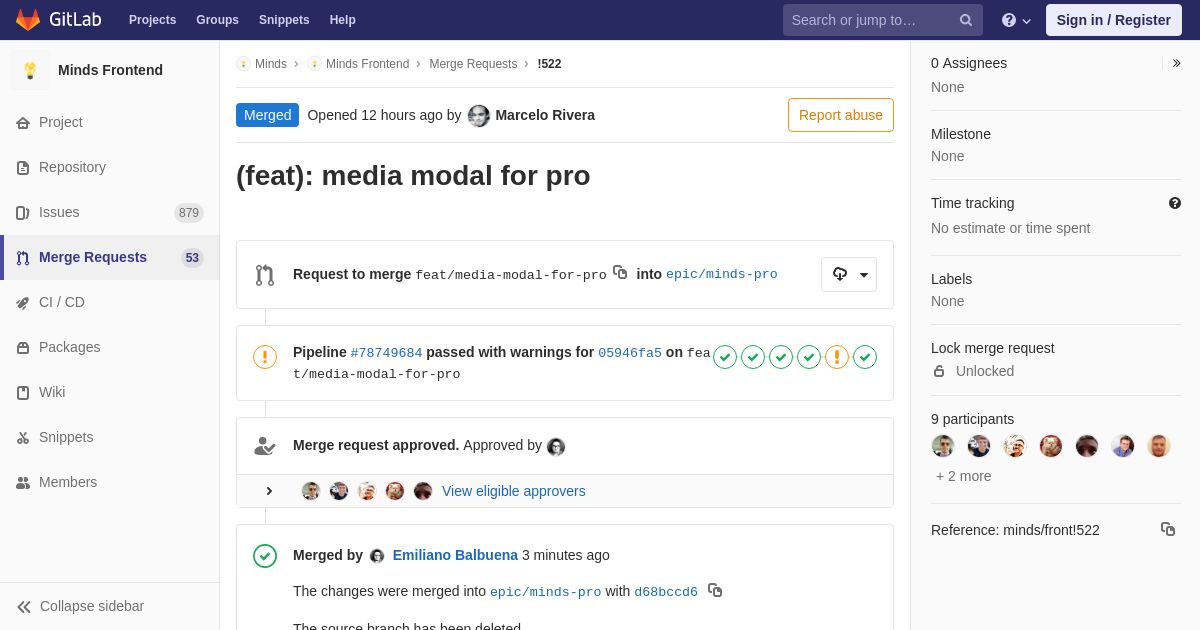Copy the source branch name icon
The image size is (1200, 630).
pos(620,272)
